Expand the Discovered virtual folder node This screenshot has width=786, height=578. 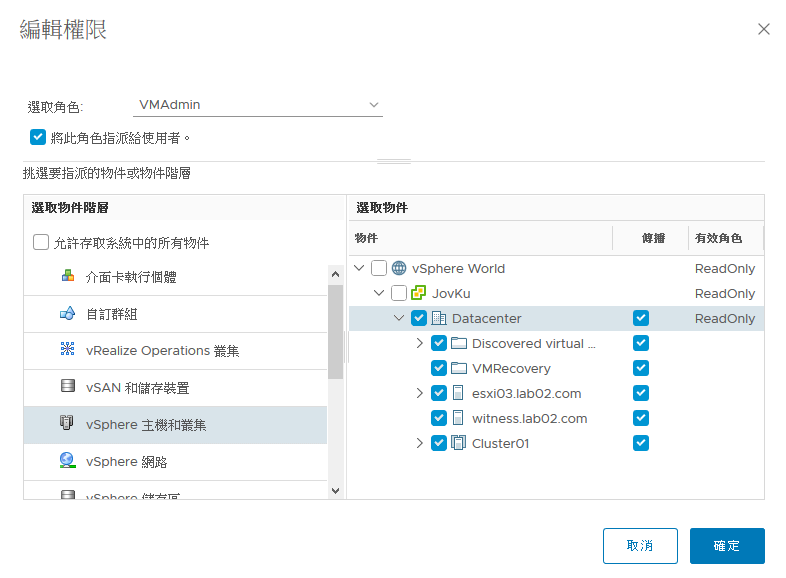pyautogui.click(x=420, y=343)
